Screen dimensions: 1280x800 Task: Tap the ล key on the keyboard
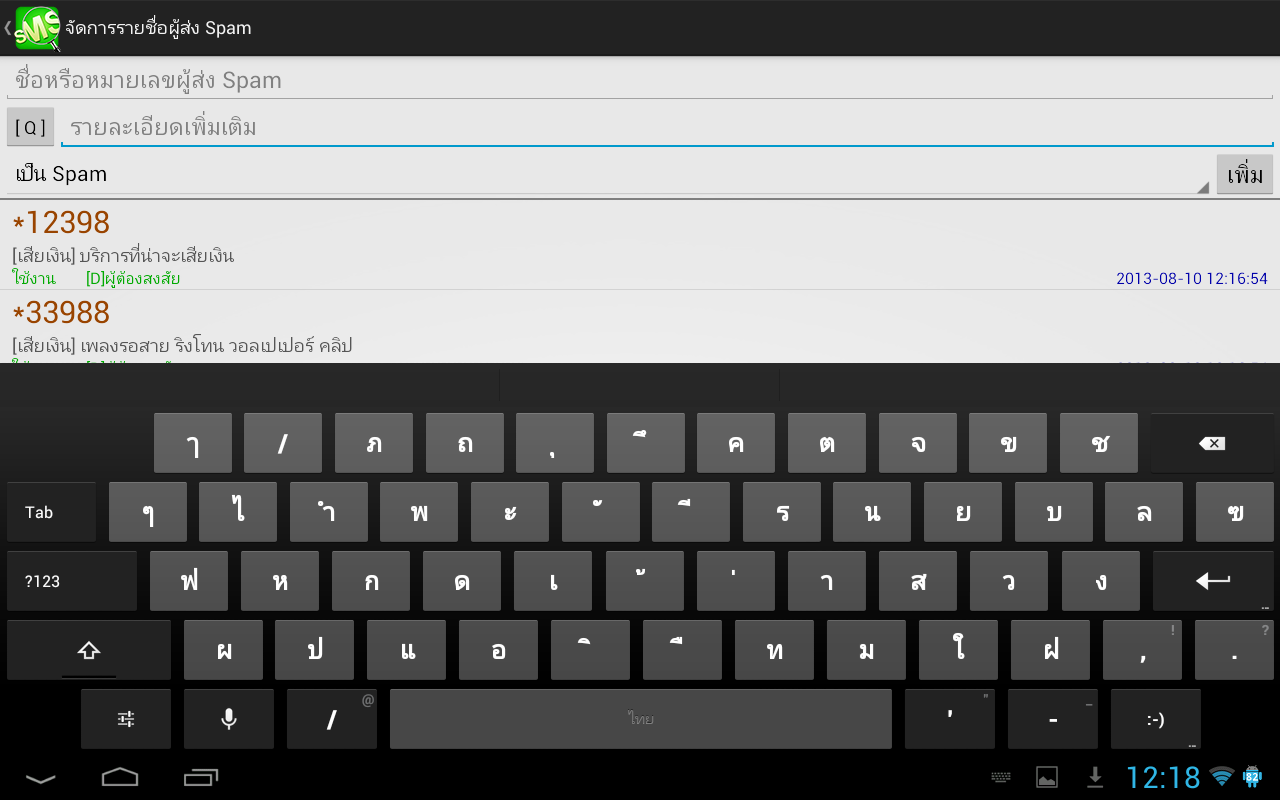[x=1144, y=512]
